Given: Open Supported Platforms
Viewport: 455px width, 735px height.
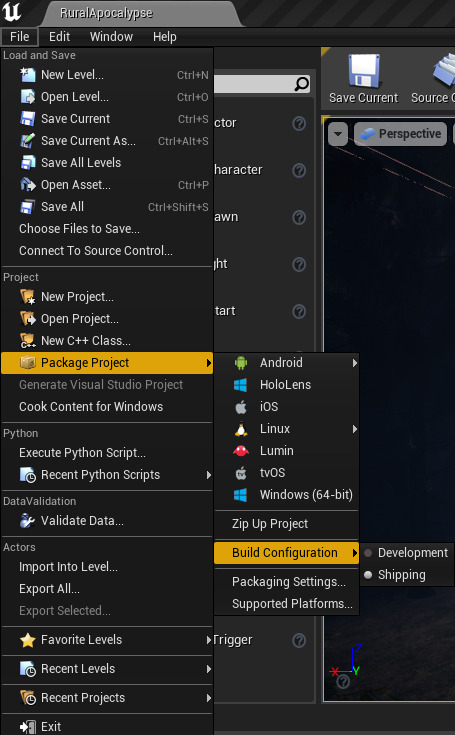Looking at the screenshot, I should (x=286, y=604).
